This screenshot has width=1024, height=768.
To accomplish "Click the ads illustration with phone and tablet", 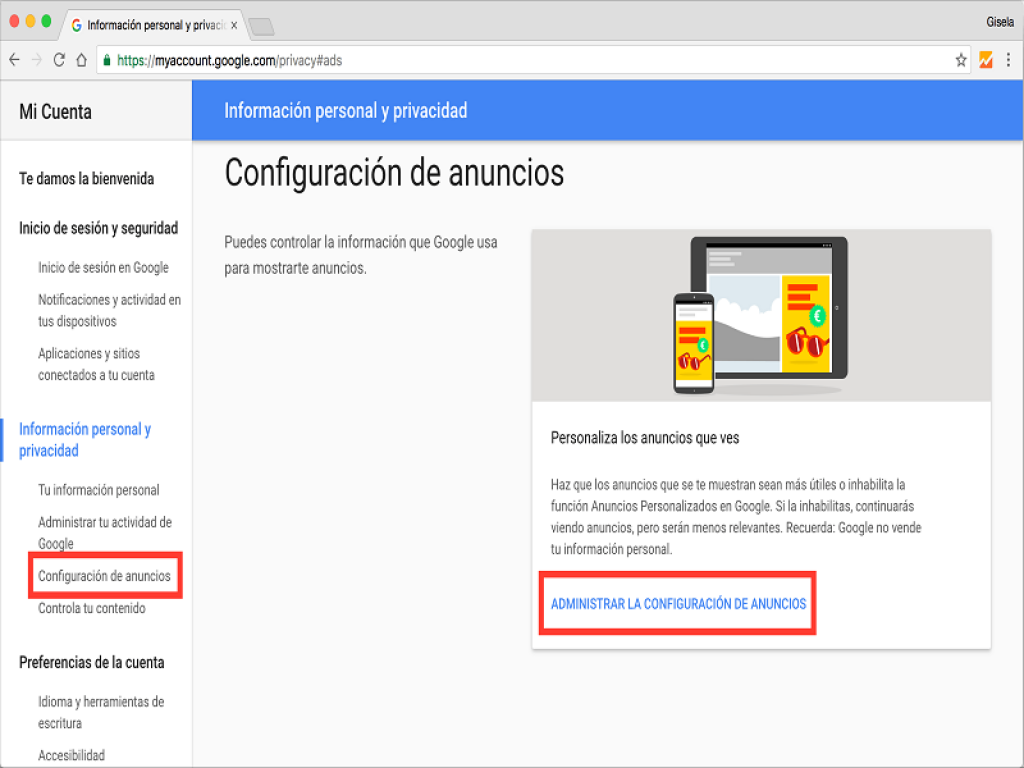I will coord(761,315).
